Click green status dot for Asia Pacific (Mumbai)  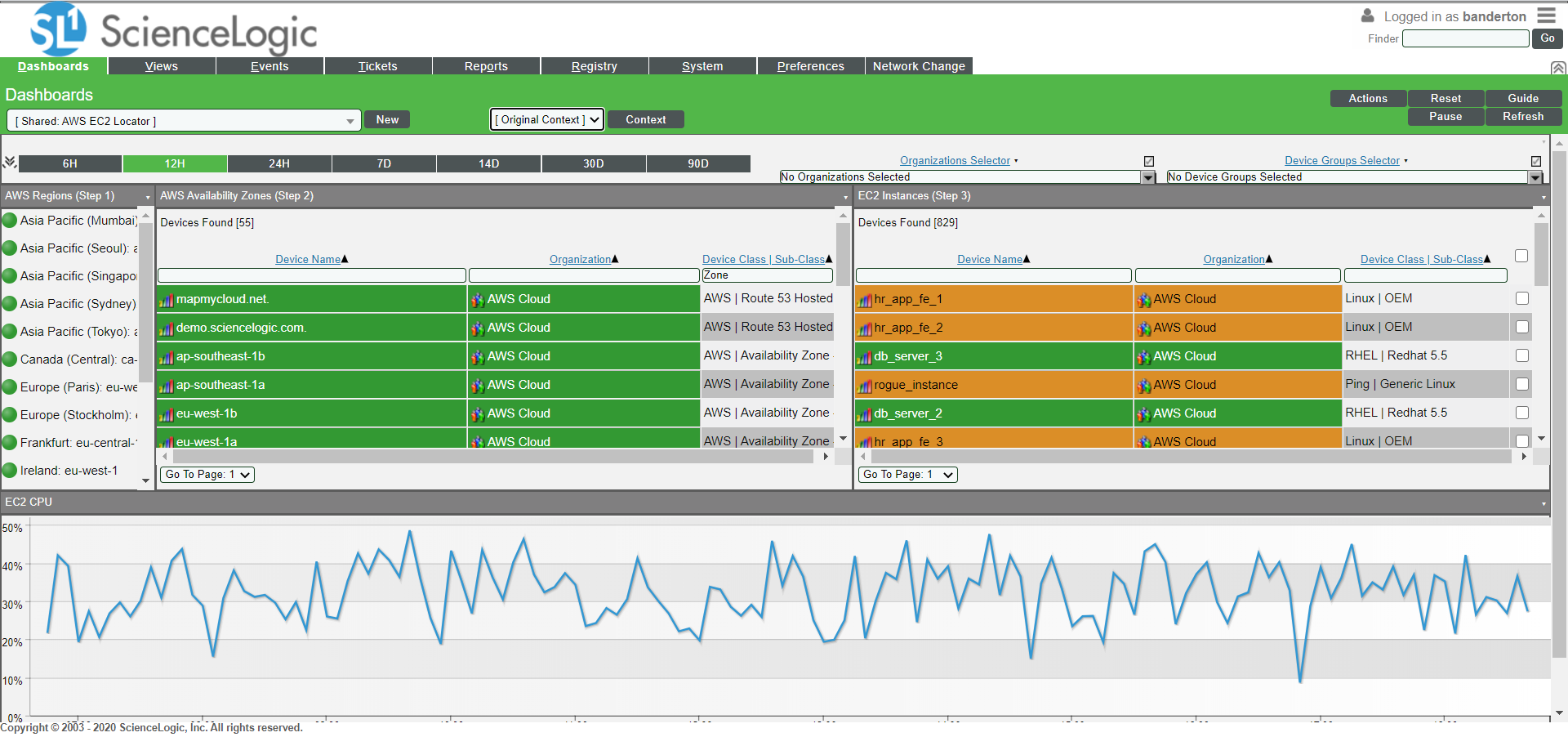10,221
